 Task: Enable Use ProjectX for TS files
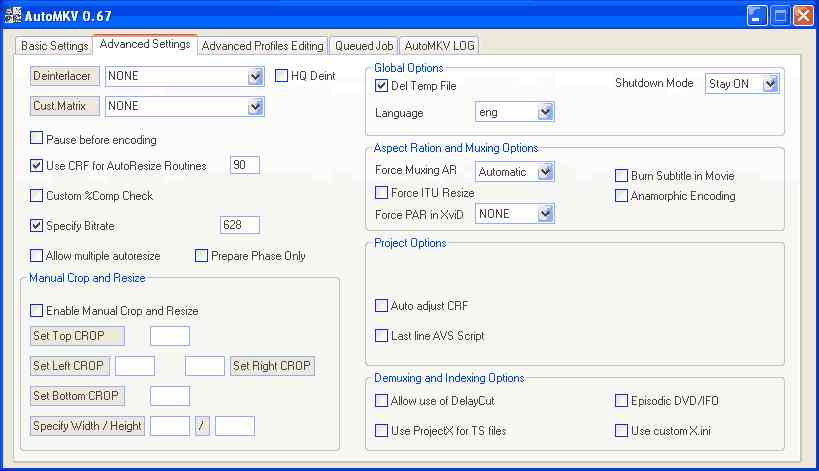click(381, 431)
